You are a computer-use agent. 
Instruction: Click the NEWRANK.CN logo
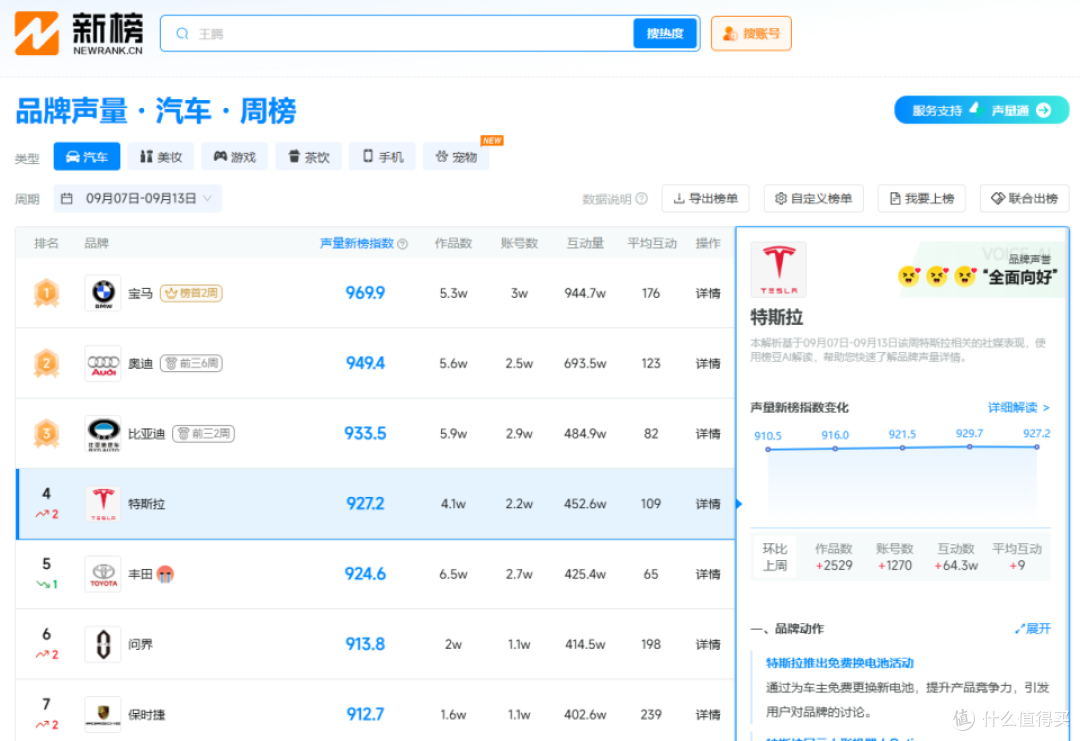point(79,33)
